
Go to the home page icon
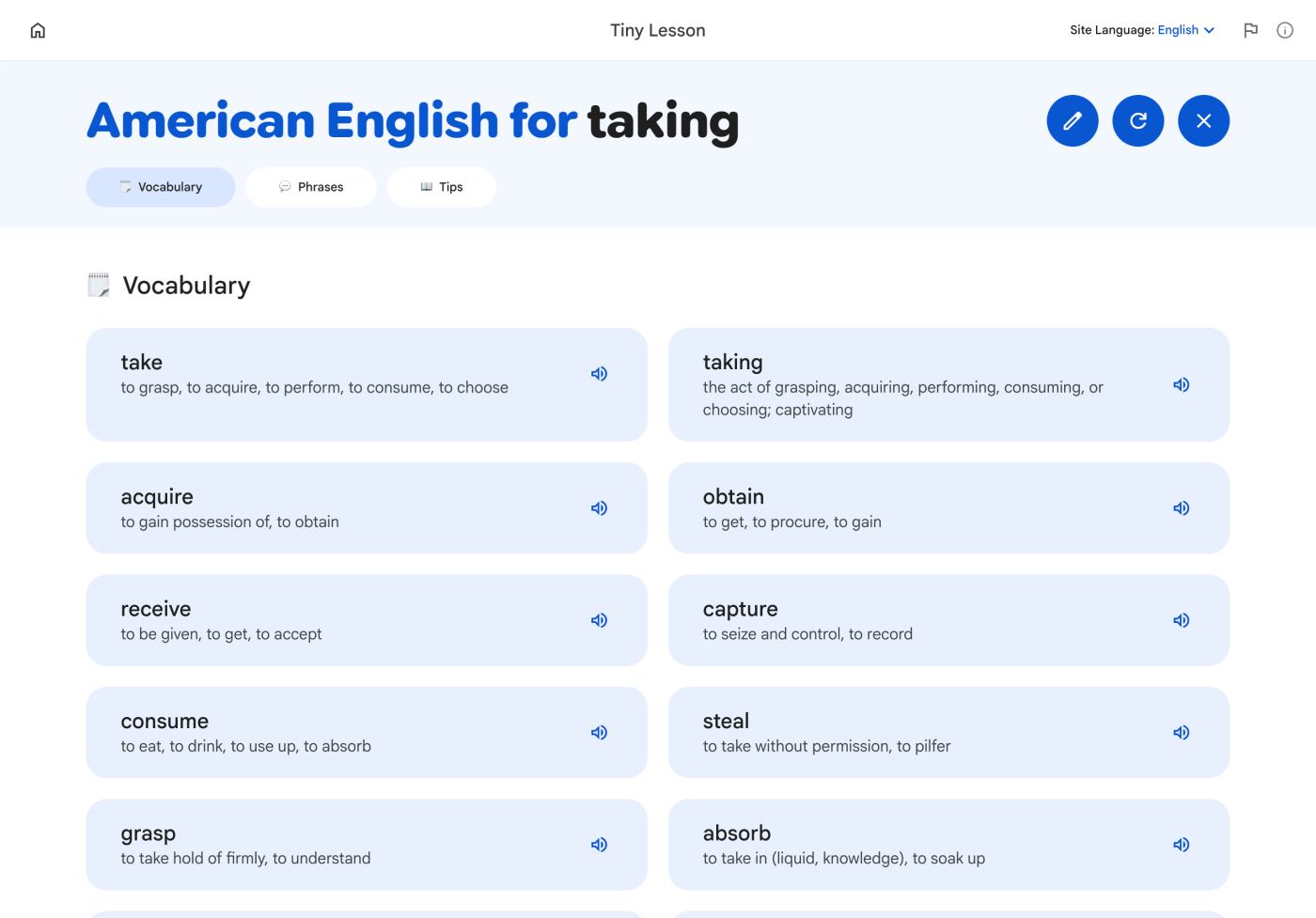[x=38, y=30]
